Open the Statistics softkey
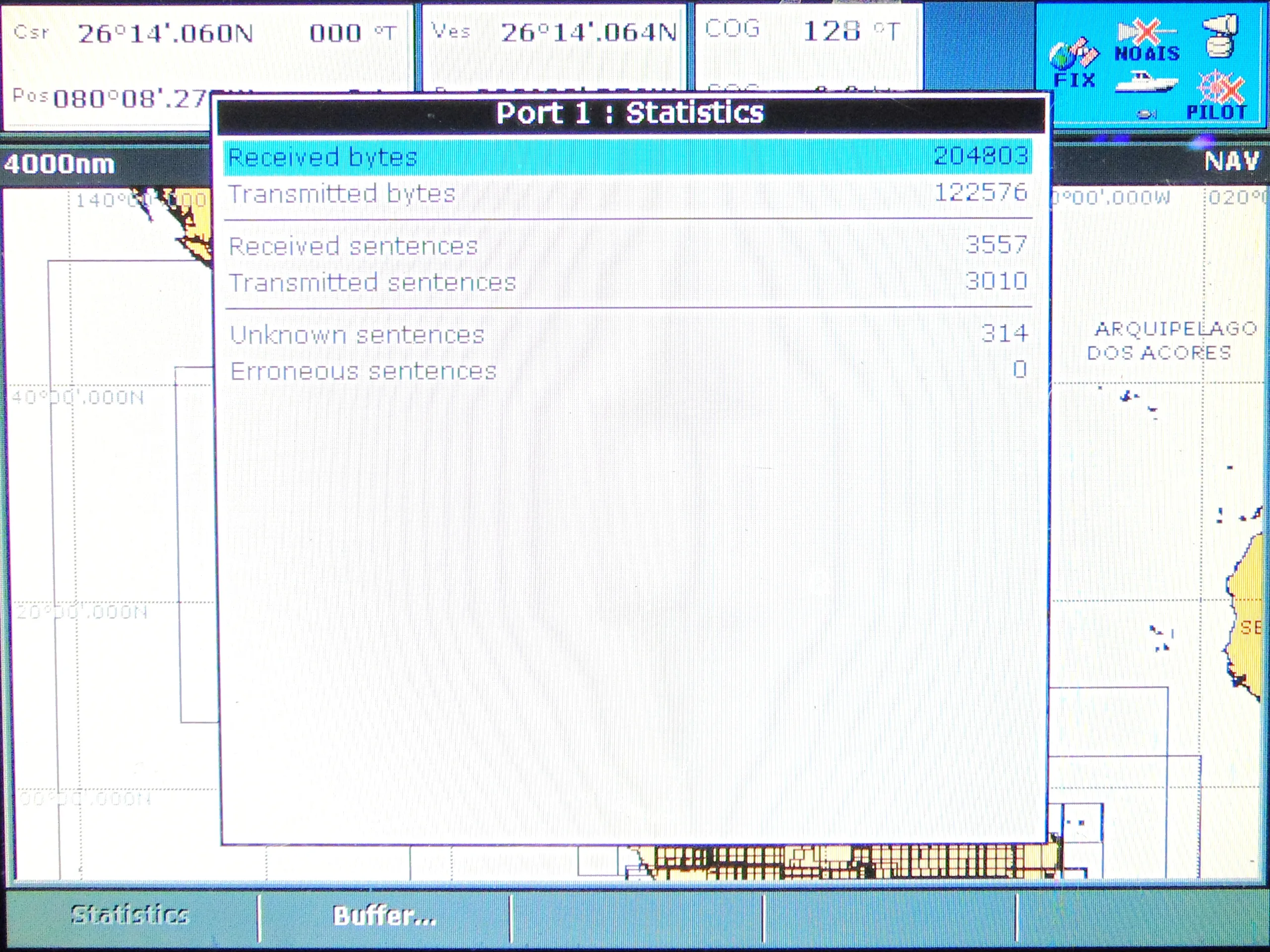Image resolution: width=1270 pixels, height=952 pixels. pyautogui.click(x=131, y=915)
